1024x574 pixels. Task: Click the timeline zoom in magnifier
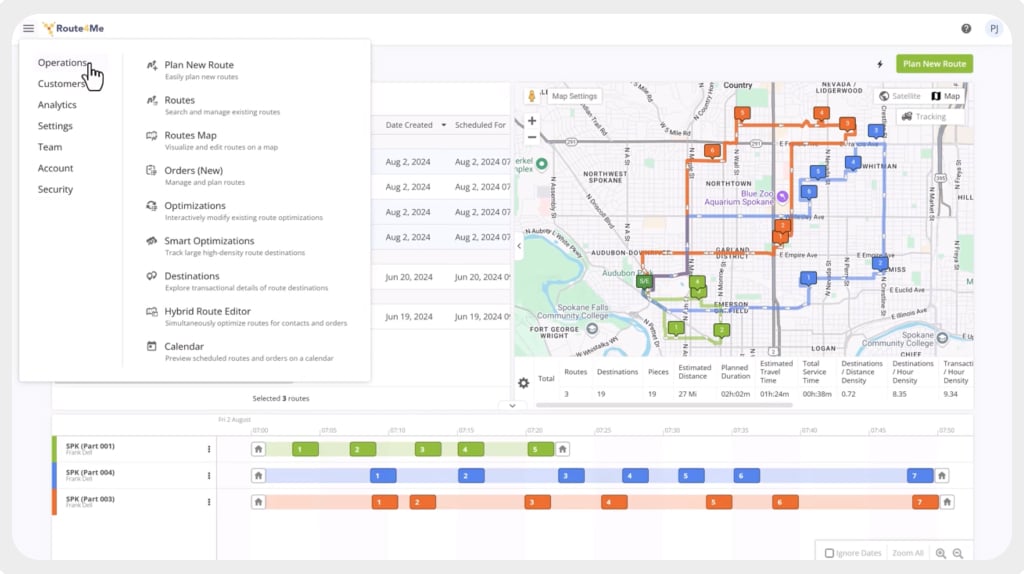[940, 553]
